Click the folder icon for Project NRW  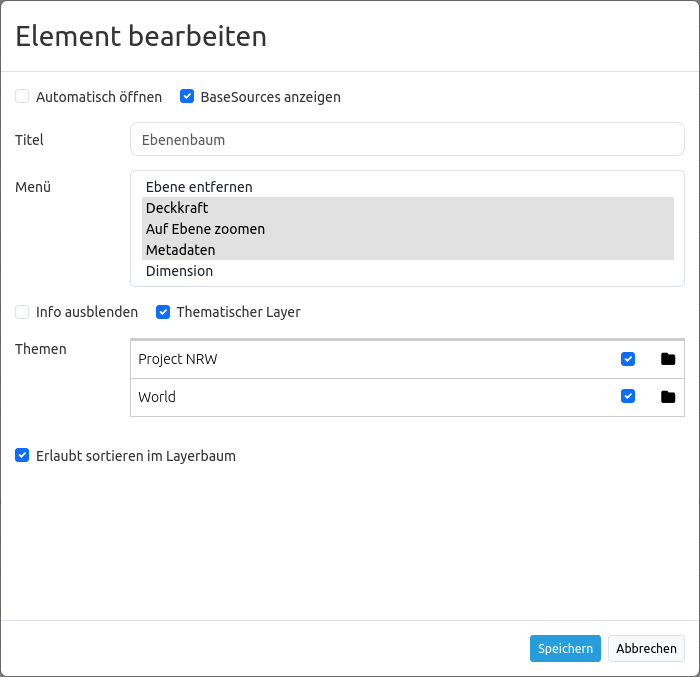[x=668, y=359]
